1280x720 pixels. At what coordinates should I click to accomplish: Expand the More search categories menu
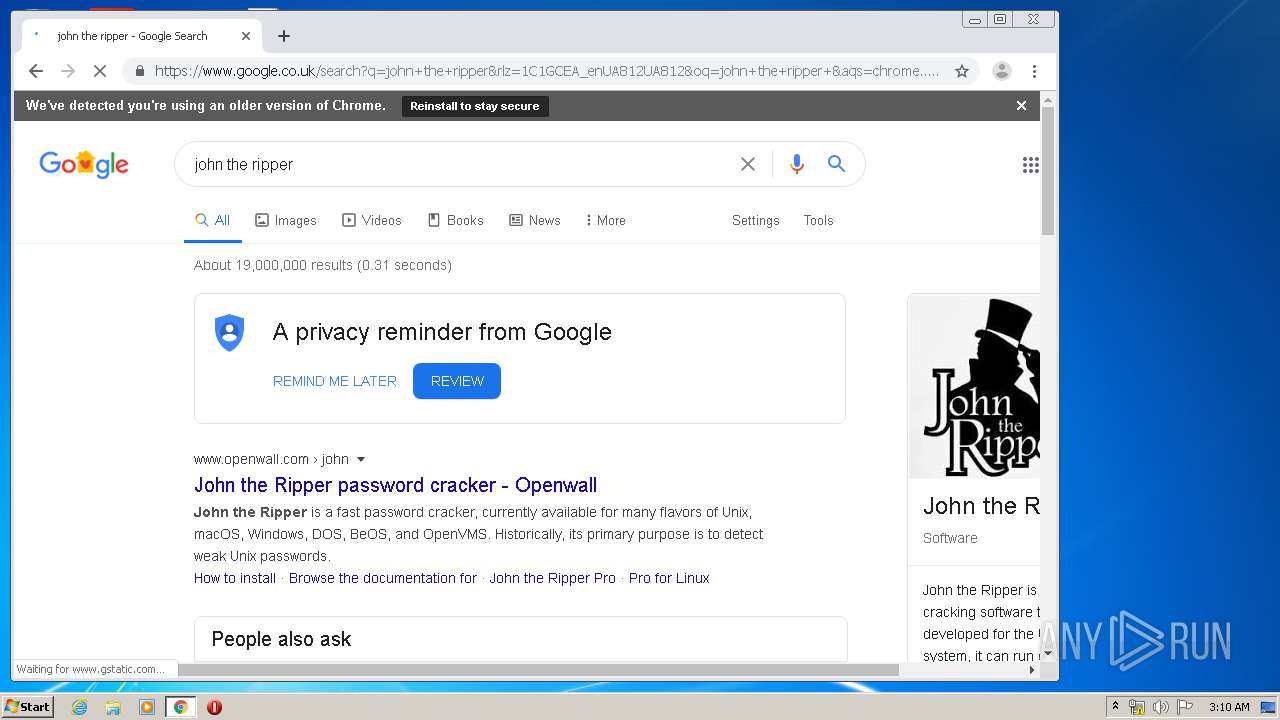(x=606, y=220)
